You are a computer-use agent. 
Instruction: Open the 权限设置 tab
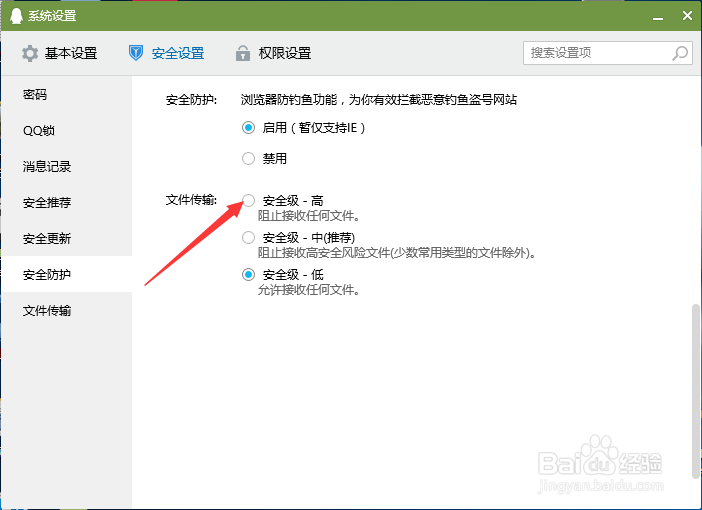tap(273, 53)
